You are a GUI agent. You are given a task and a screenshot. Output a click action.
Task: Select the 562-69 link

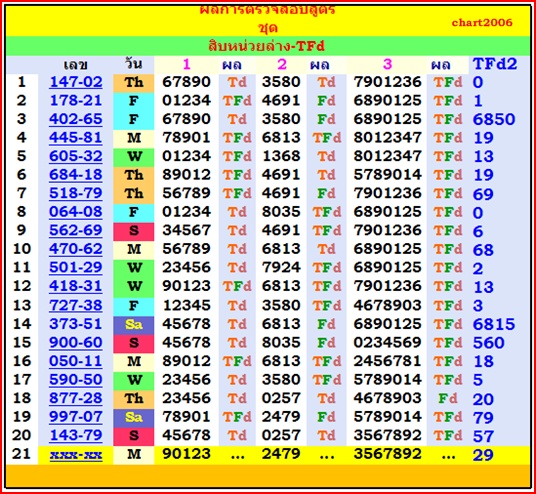pos(76,230)
